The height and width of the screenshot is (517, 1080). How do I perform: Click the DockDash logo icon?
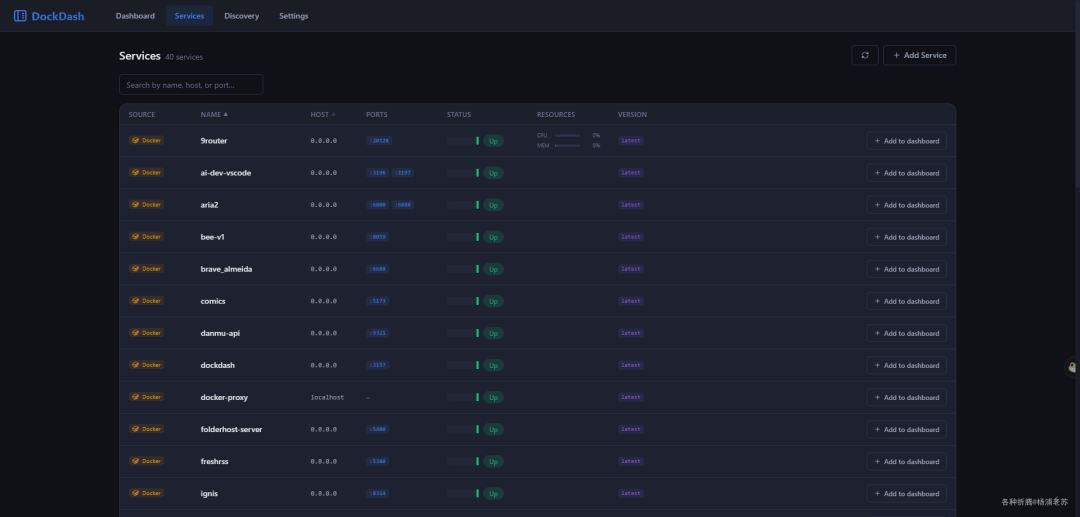point(20,16)
